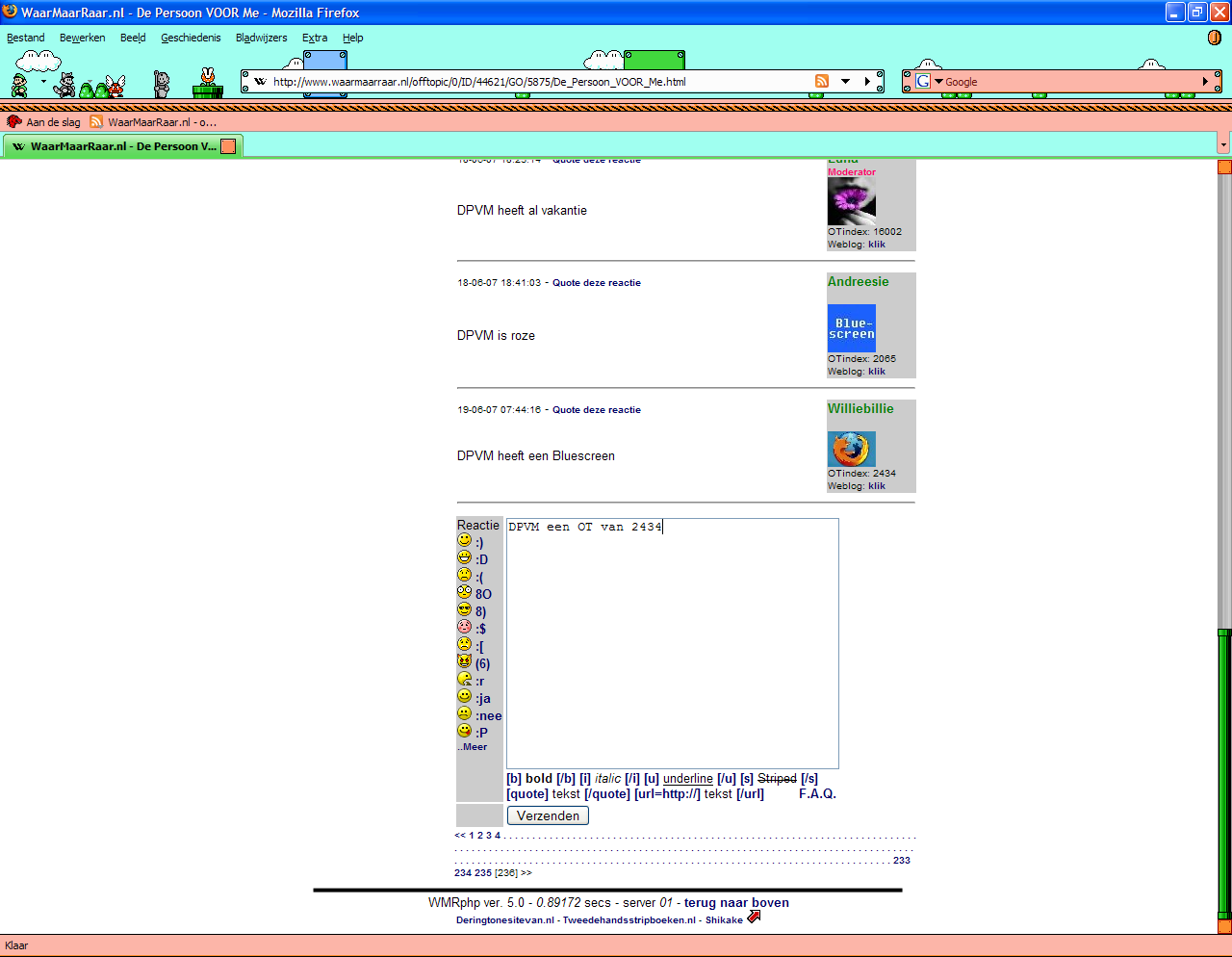Click the green vertical scrollbar thumb

click(1224, 774)
